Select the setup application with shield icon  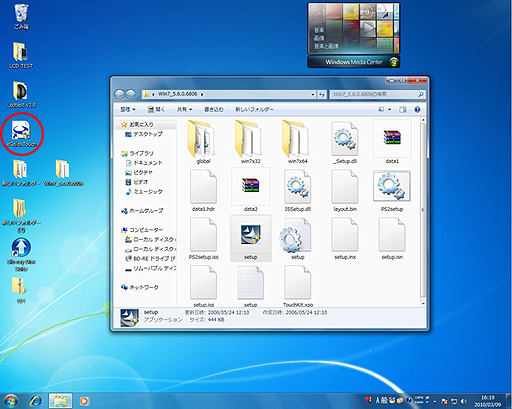pyautogui.click(x=250, y=238)
